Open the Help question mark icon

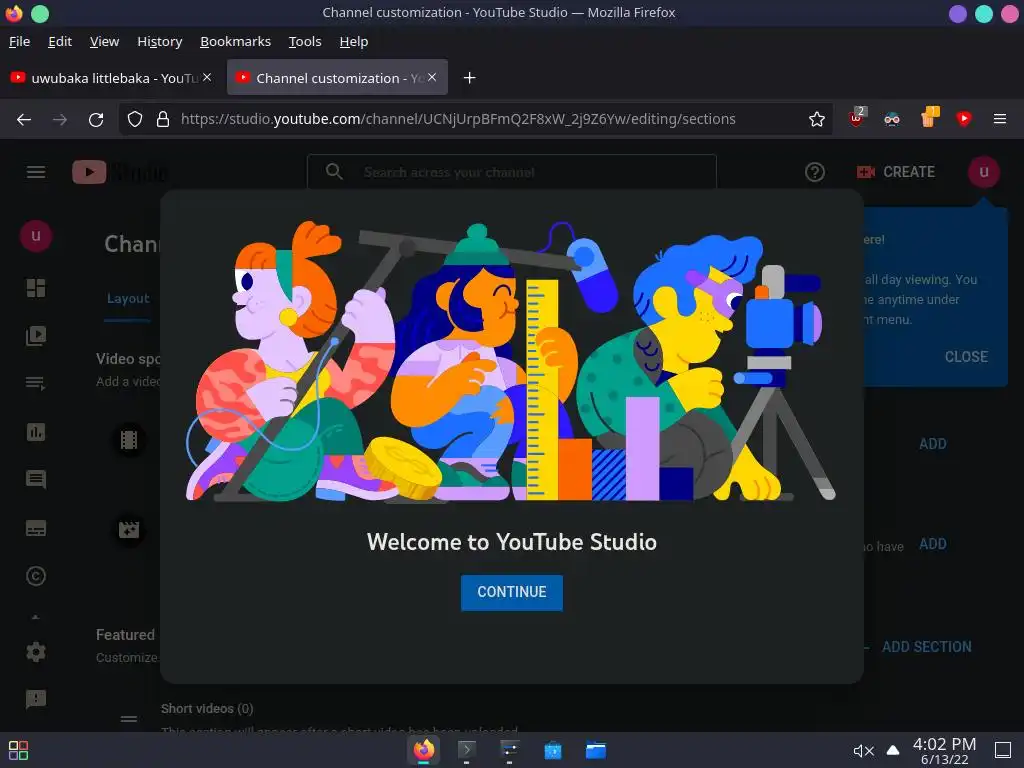point(814,172)
